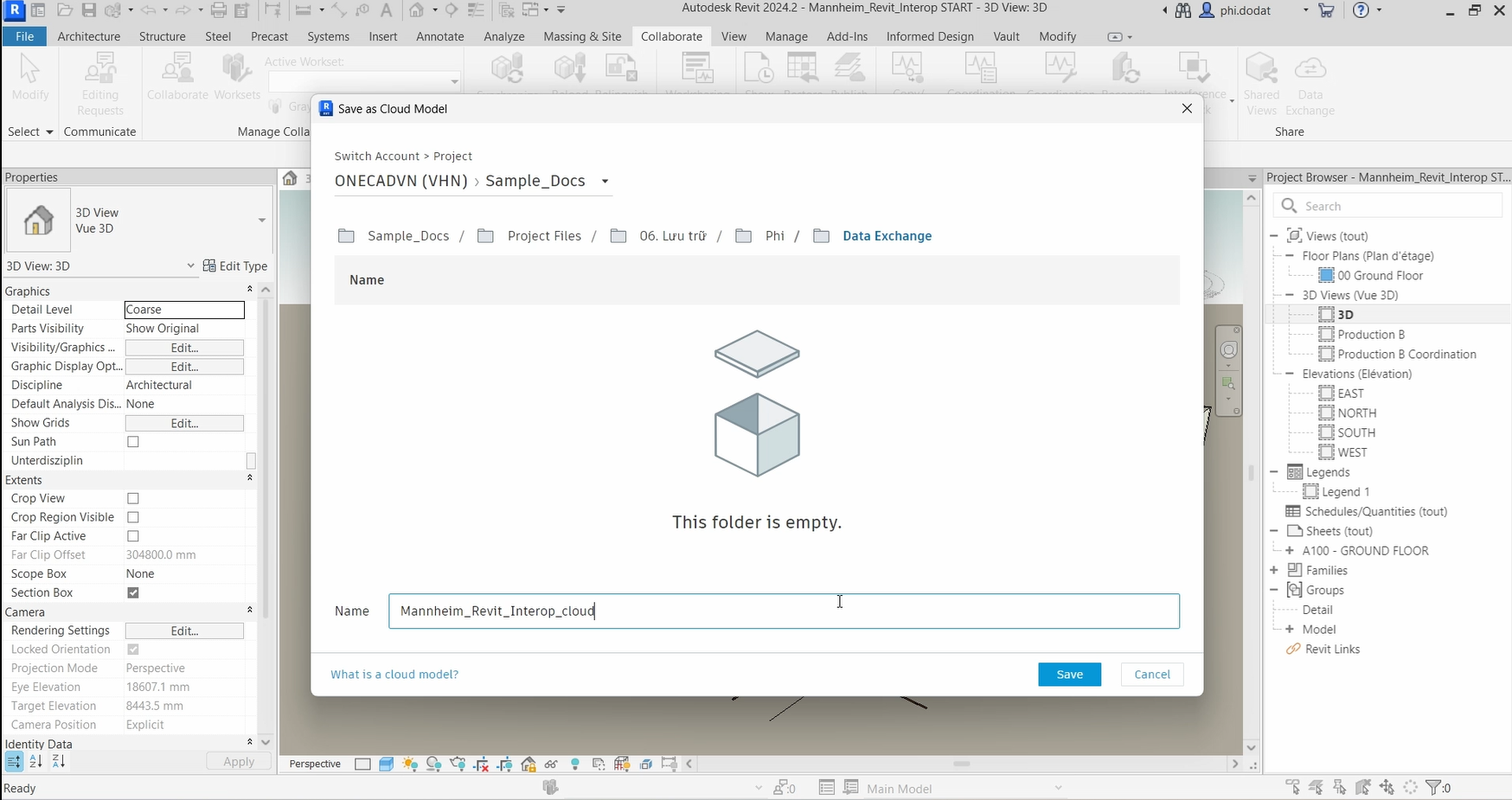Screen dimensions: 1512x800
Task: Click the Modify arrow tool in ribbon
Action: [30, 78]
